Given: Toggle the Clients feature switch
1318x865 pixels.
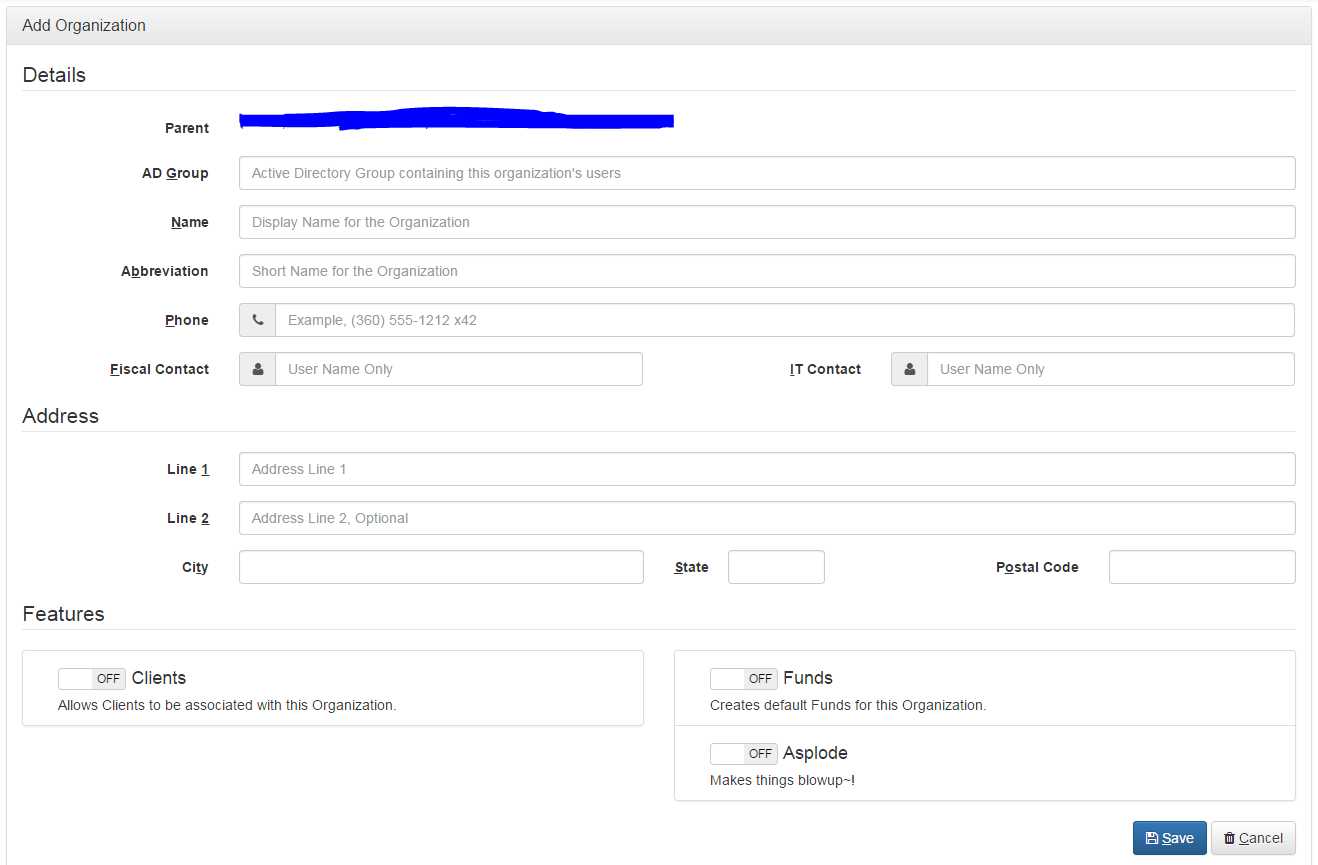Looking at the screenshot, I should tap(92, 679).
